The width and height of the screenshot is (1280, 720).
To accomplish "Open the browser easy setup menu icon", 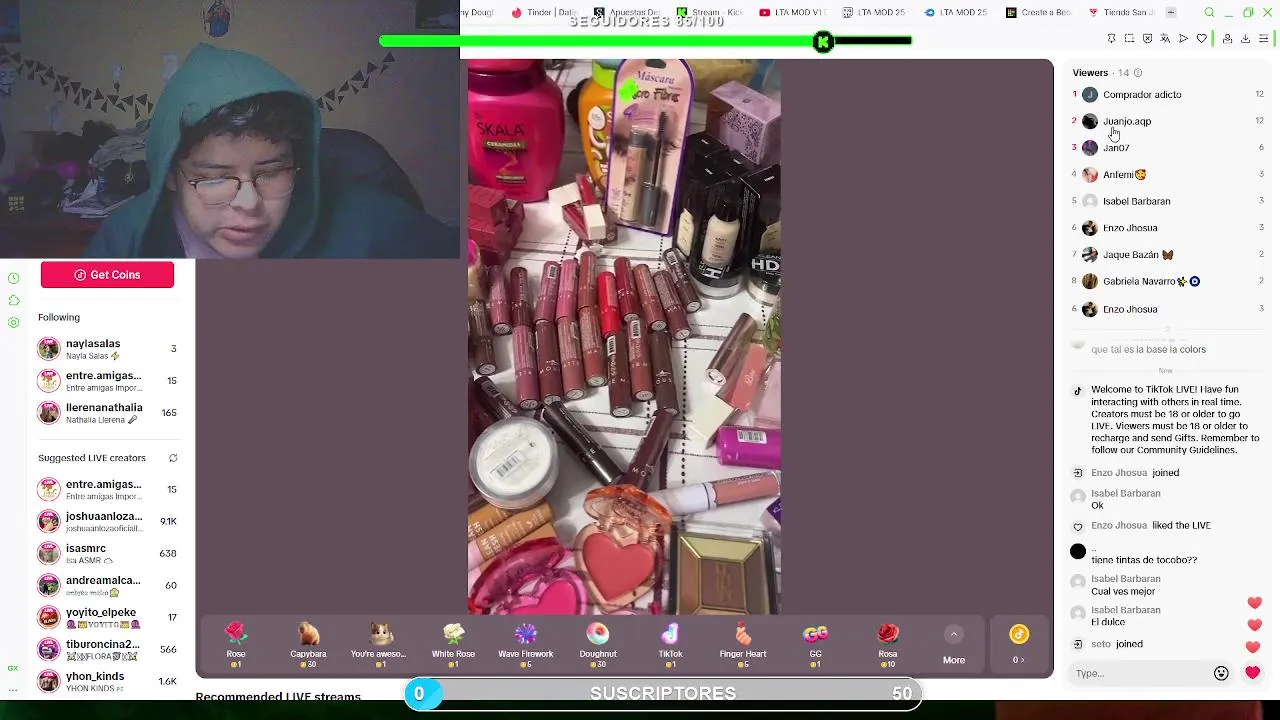I will [1264, 38].
